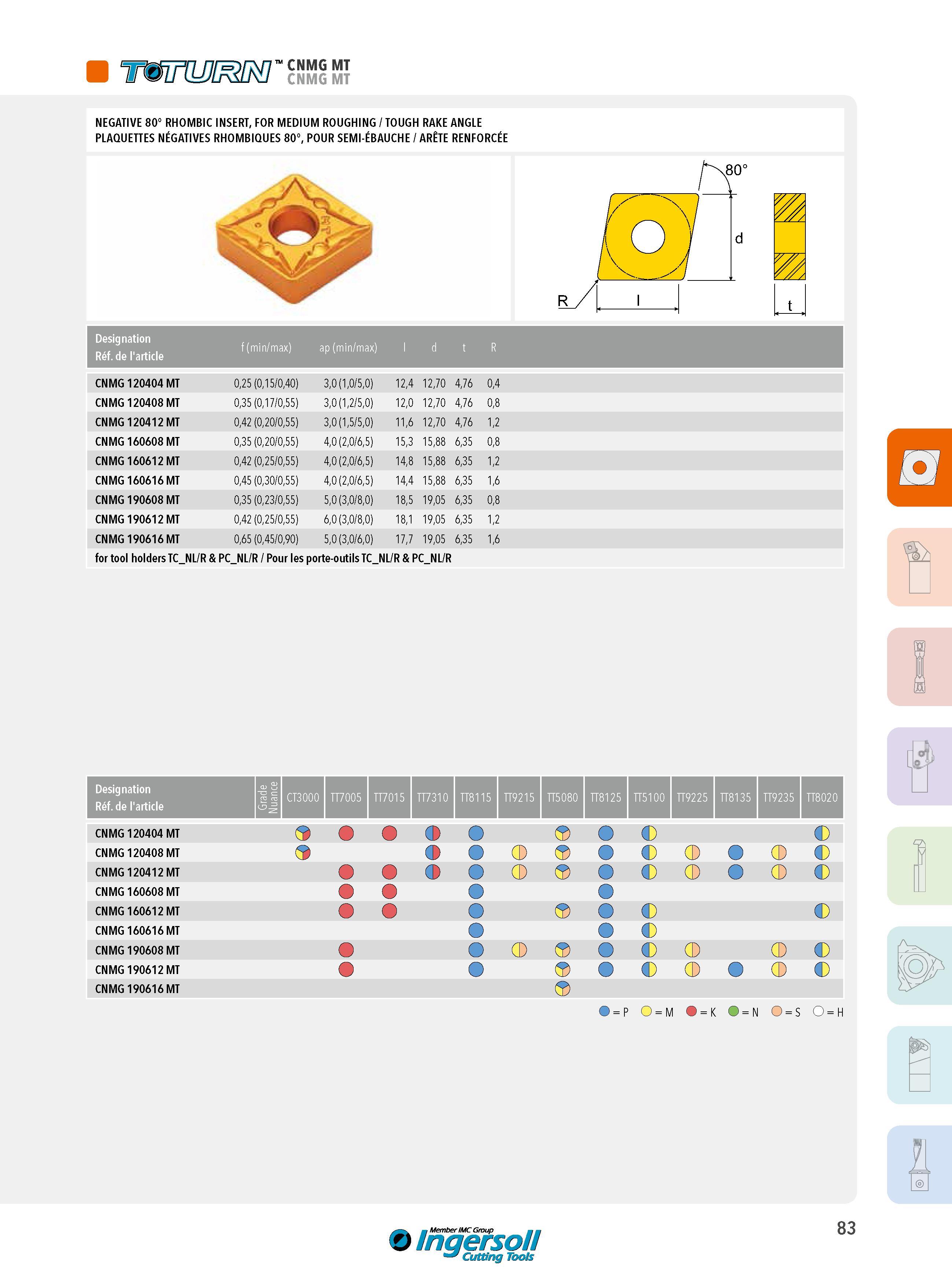Click the TT7005 red dot for CNMG 190612 MT
Image resolution: width=952 pixels, height=1286 pixels.
346,970
